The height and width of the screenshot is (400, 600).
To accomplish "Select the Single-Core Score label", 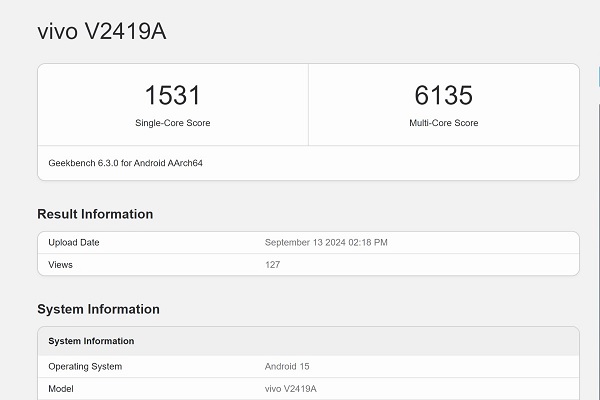I will (172, 123).
